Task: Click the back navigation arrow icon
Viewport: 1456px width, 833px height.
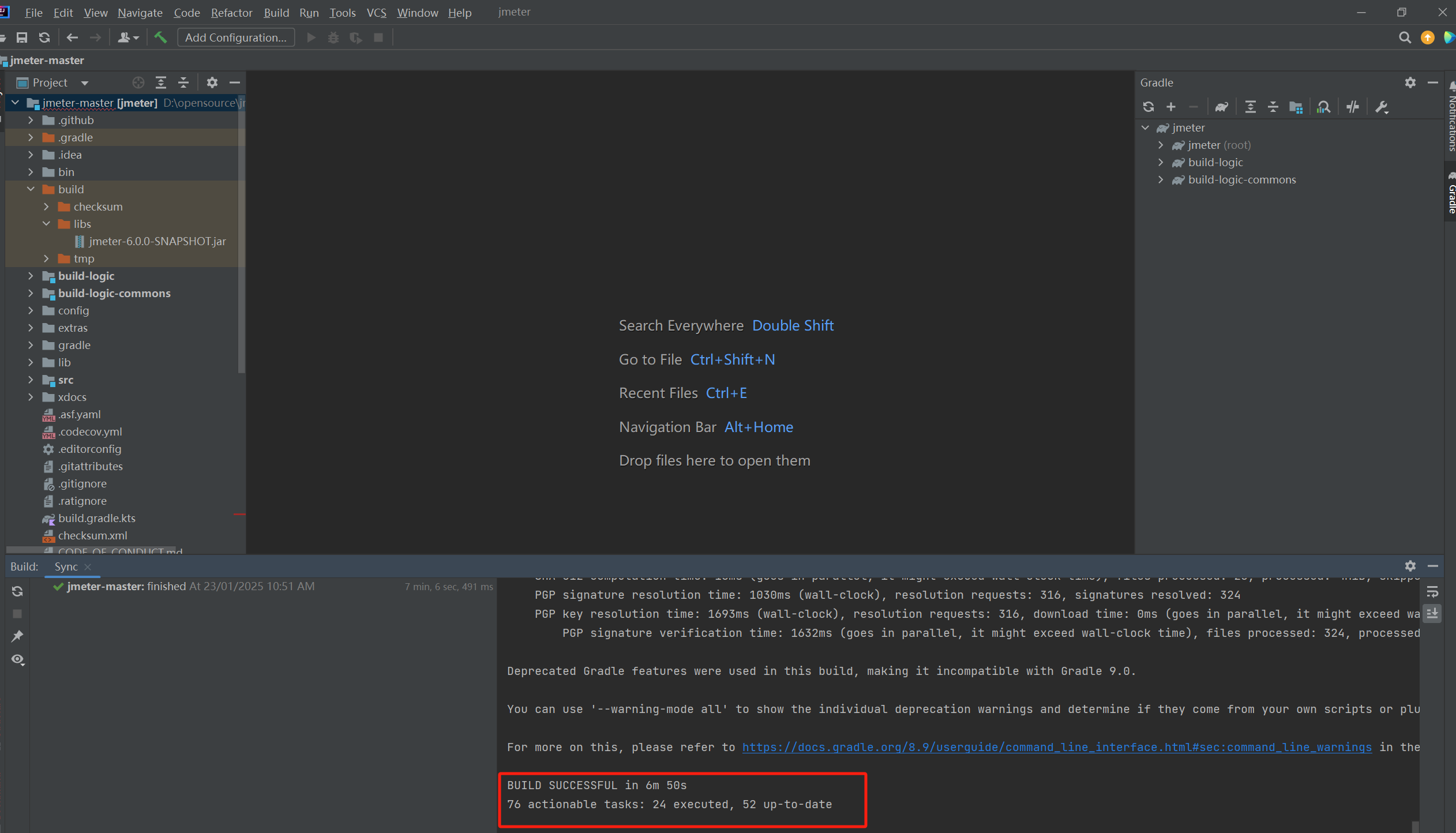Action: (x=72, y=37)
